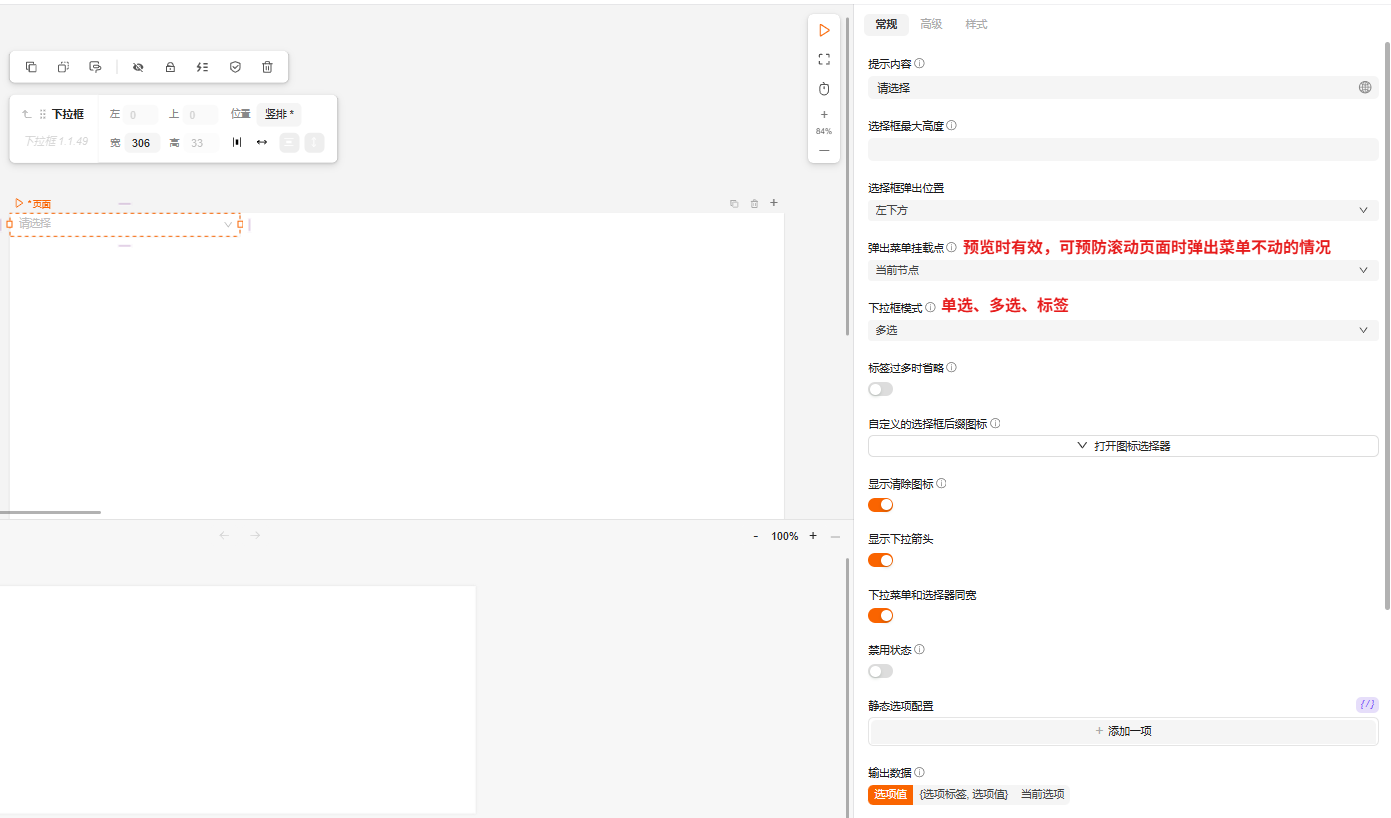Click the 选择框最大高度 input field
The width and height of the screenshot is (1391, 818).
(1122, 150)
